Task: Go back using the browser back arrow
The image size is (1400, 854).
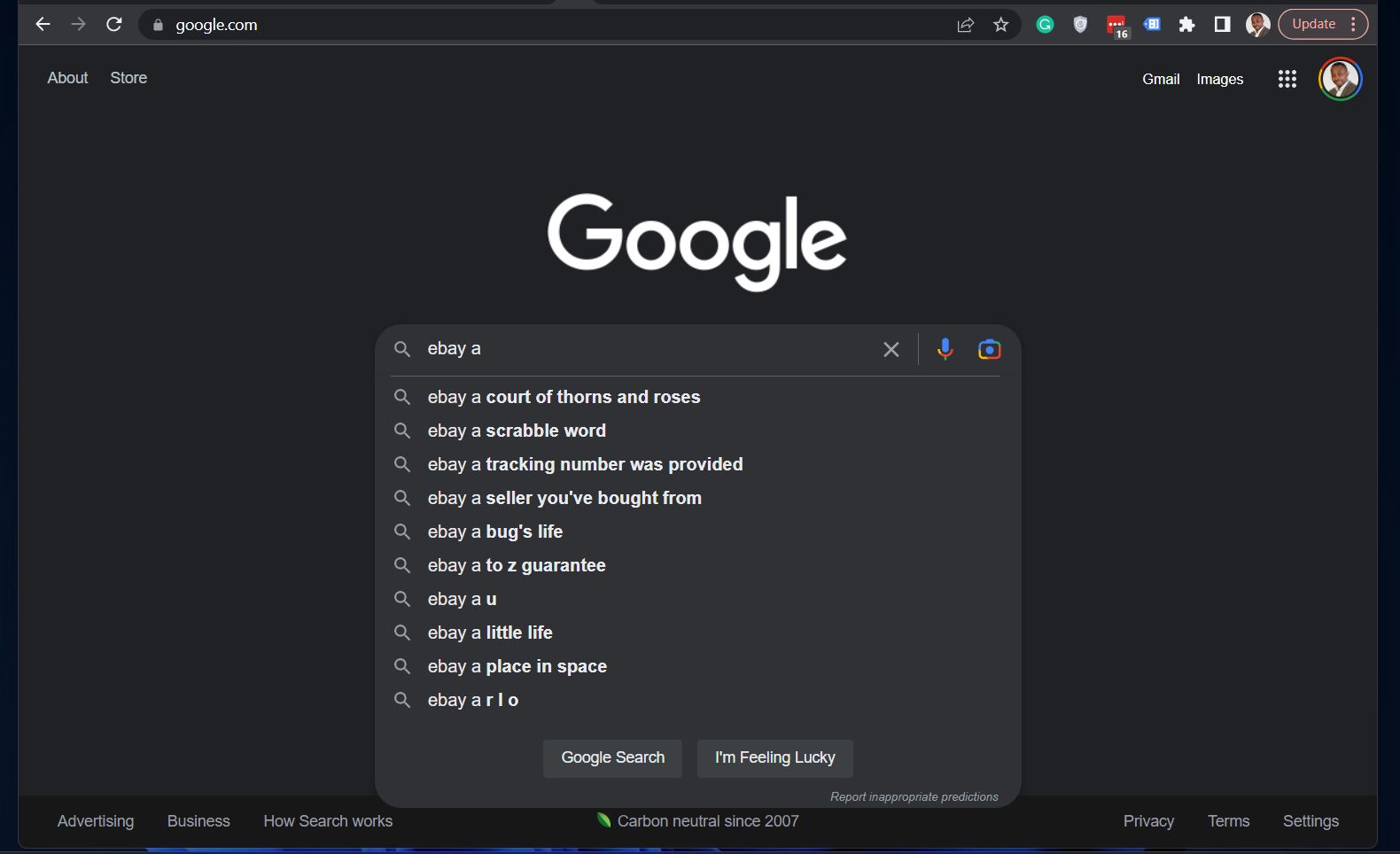Action: tap(43, 25)
